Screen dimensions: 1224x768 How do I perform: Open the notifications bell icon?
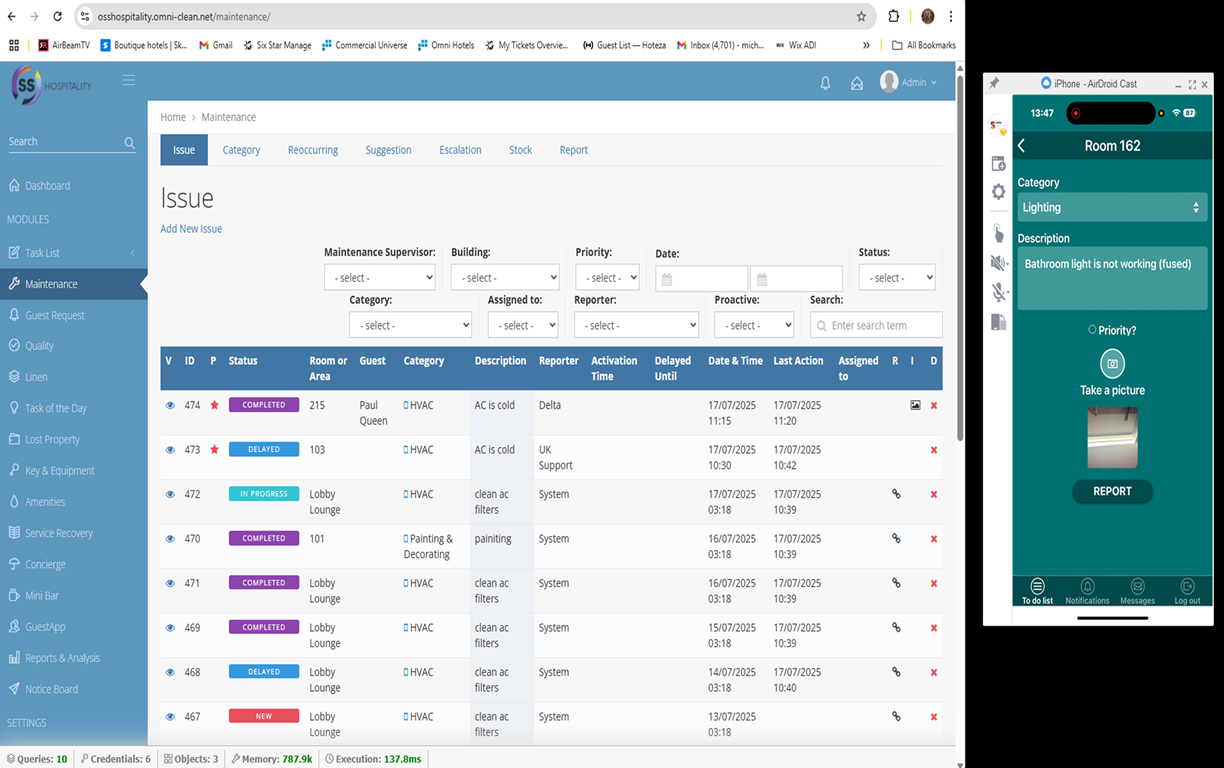coord(825,82)
